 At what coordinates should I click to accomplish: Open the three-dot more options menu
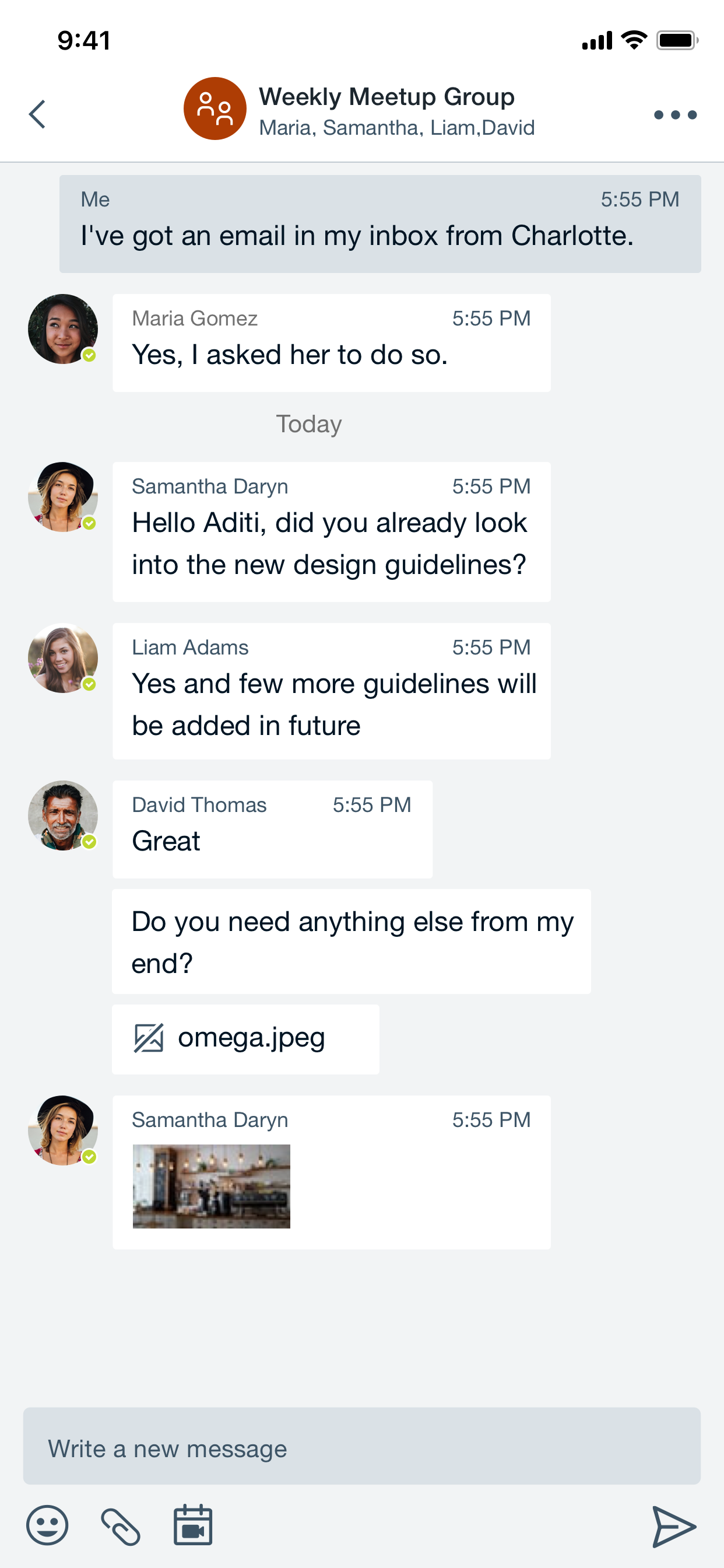click(x=674, y=114)
